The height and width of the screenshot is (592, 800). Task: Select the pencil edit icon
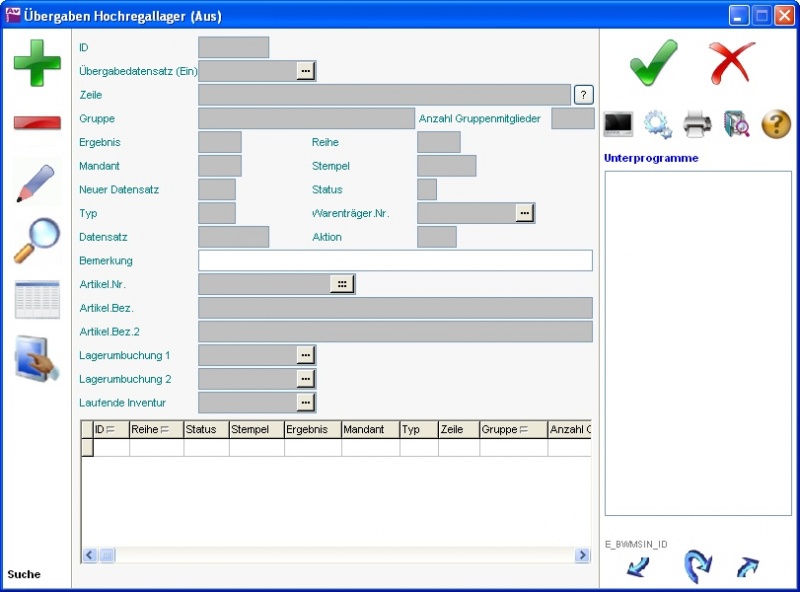point(37,182)
